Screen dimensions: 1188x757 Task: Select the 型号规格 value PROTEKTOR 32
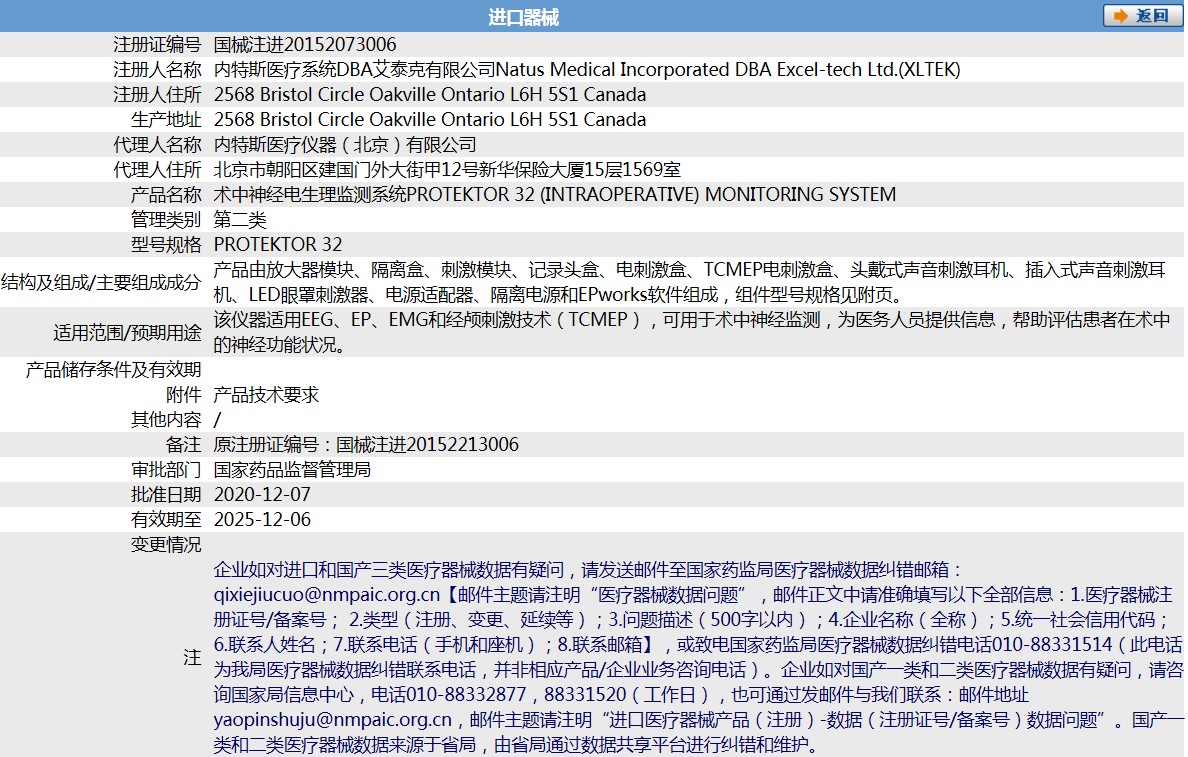point(278,244)
